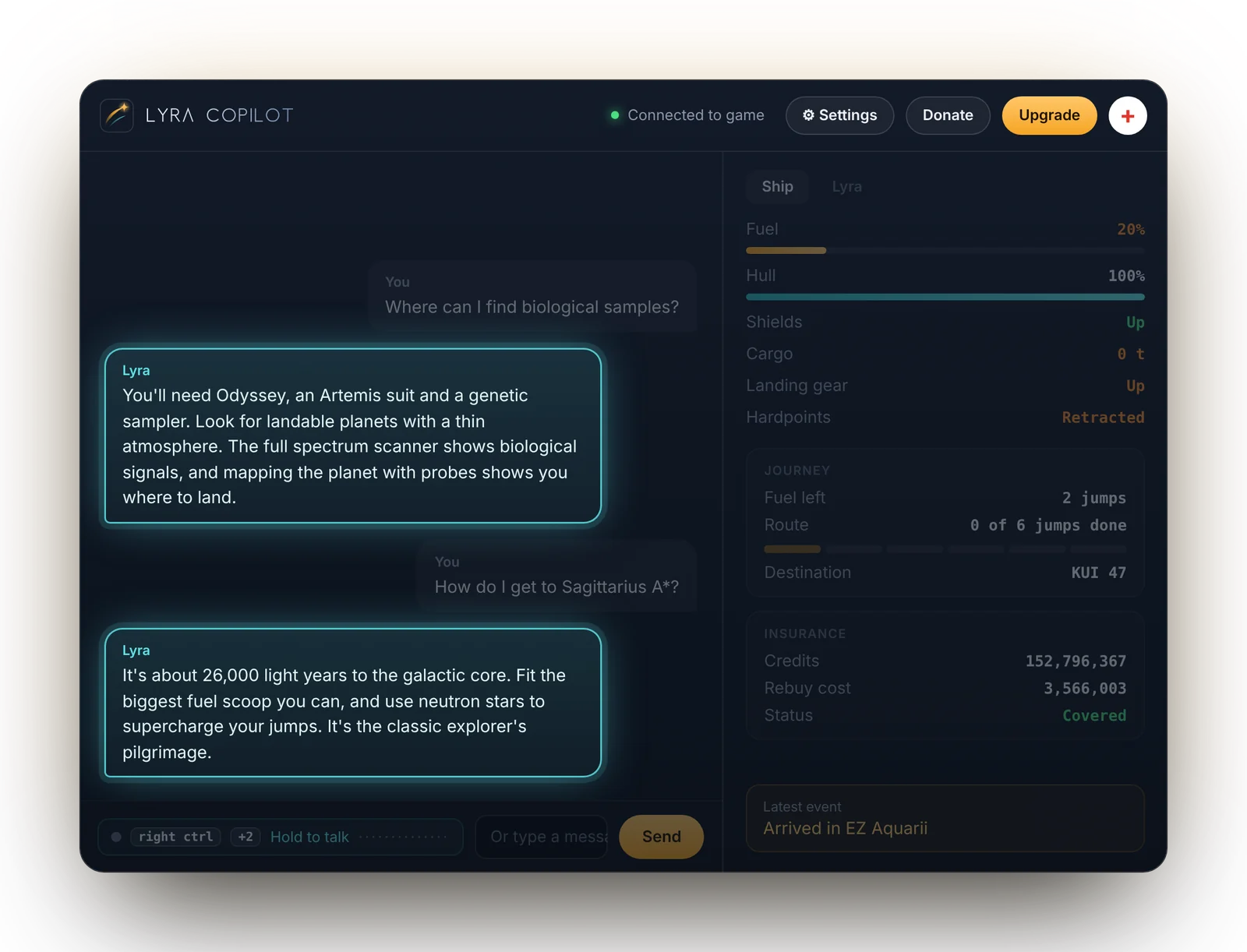The width and height of the screenshot is (1247, 952).
Task: Click the Hardpoints Retracted status
Action: (x=1103, y=418)
